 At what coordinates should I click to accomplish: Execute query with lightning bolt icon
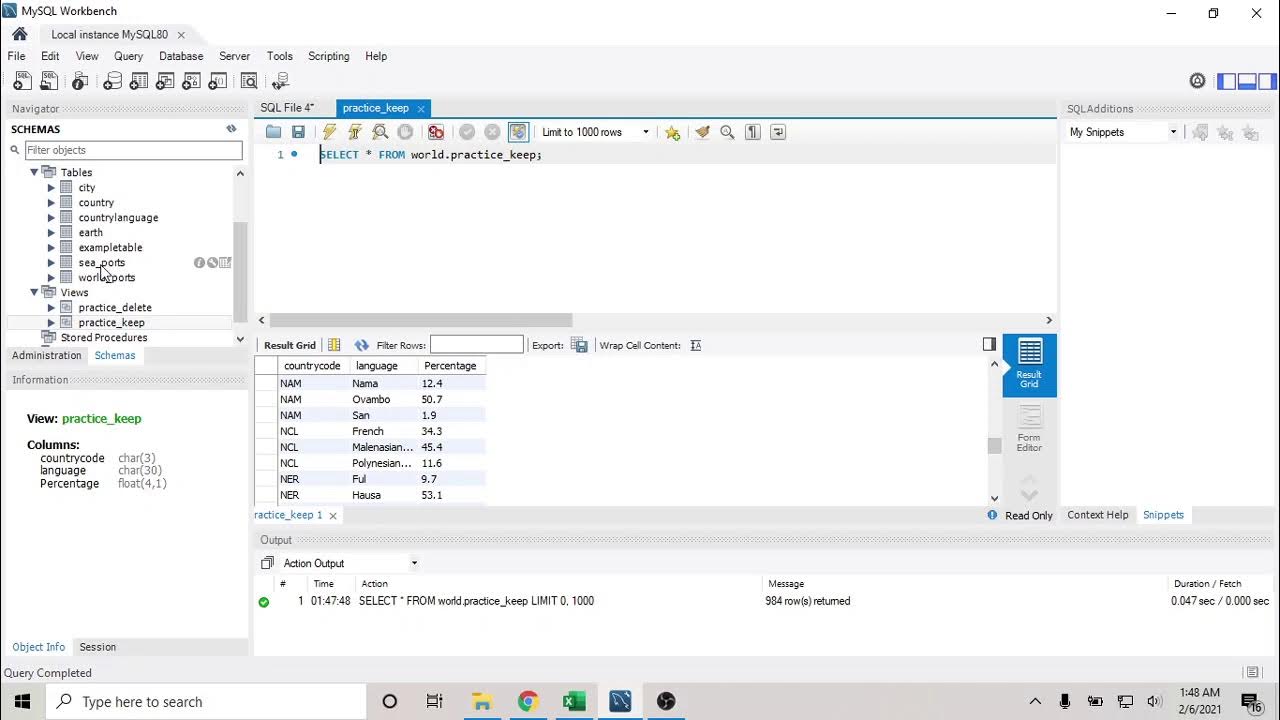(329, 132)
